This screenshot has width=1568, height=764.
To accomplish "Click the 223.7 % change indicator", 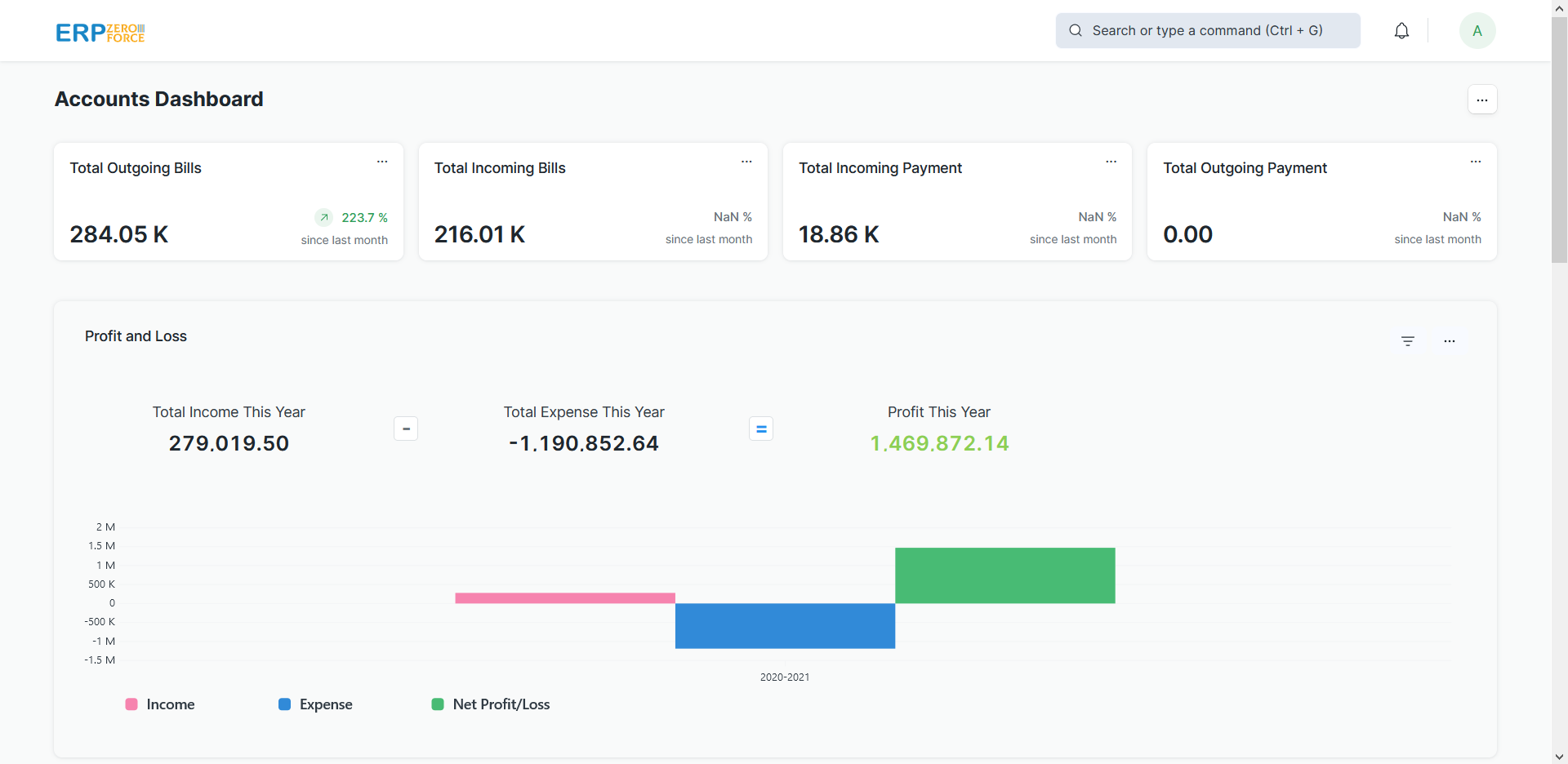I will click(x=364, y=217).
